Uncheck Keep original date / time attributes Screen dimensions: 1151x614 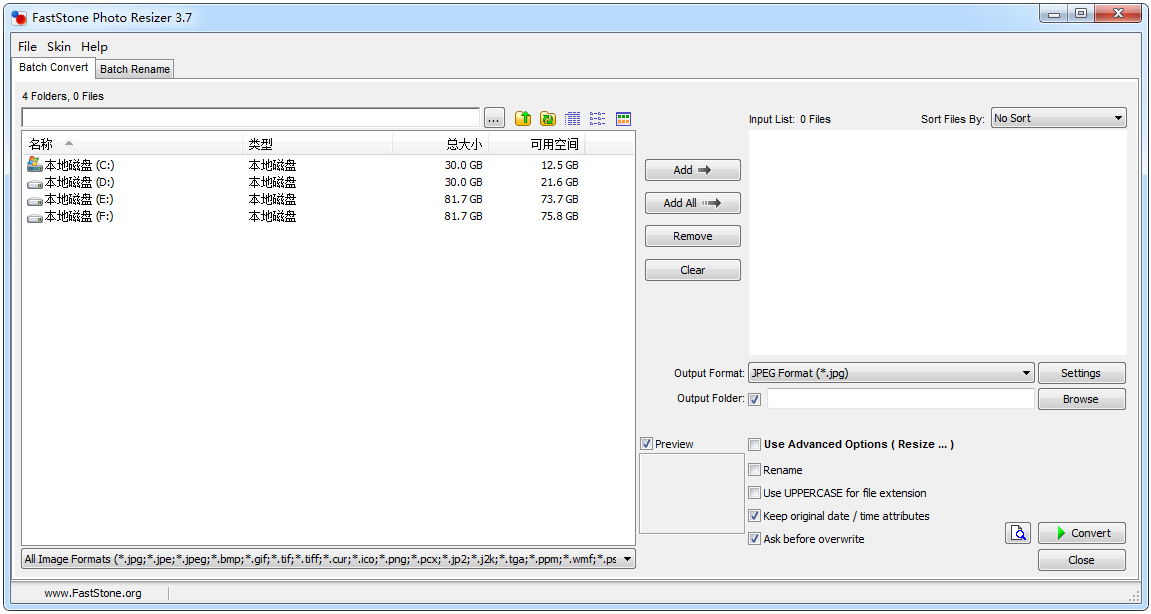tap(754, 516)
